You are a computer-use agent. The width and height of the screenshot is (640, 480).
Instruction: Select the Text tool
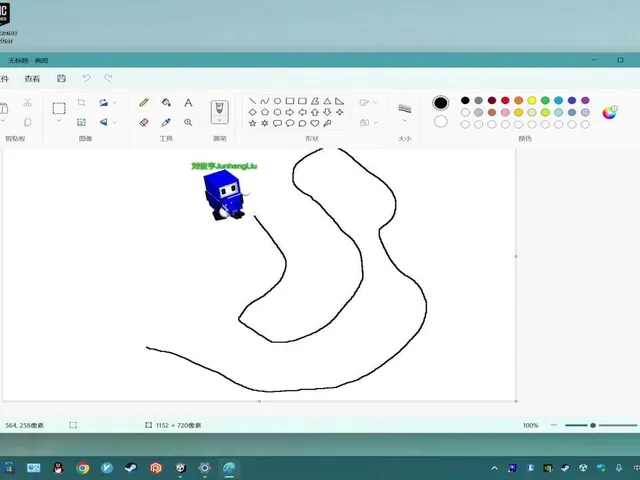pos(188,102)
